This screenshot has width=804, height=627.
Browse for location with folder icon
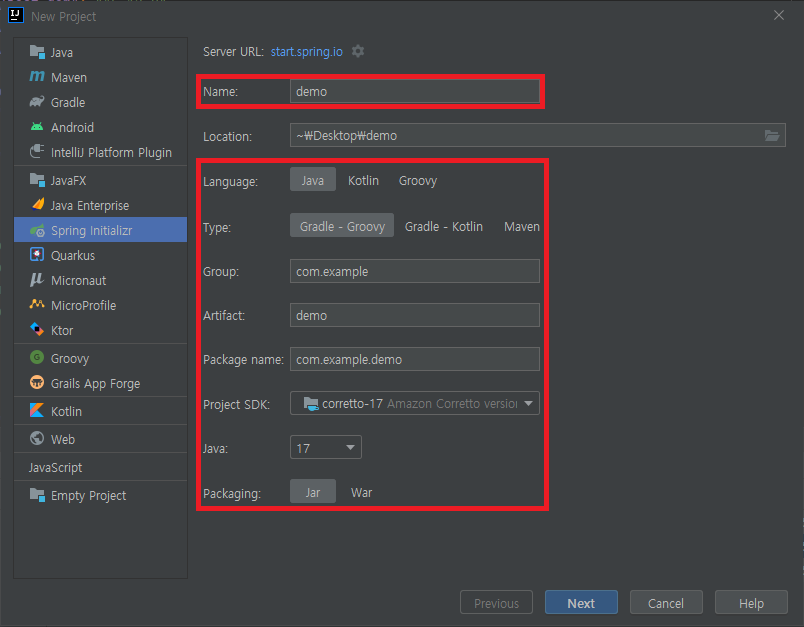772,135
